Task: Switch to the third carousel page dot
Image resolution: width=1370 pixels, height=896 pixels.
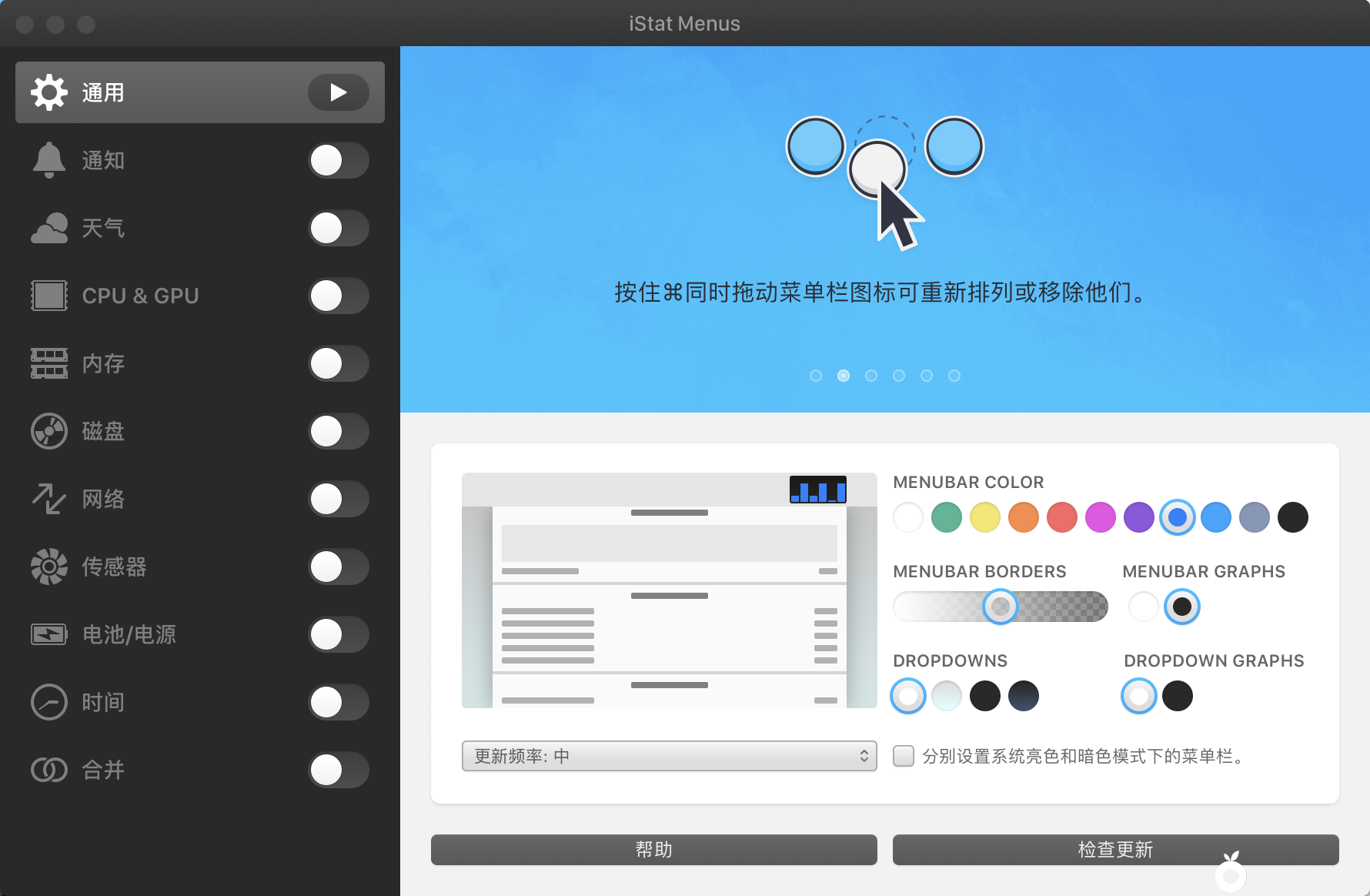Action: point(870,376)
